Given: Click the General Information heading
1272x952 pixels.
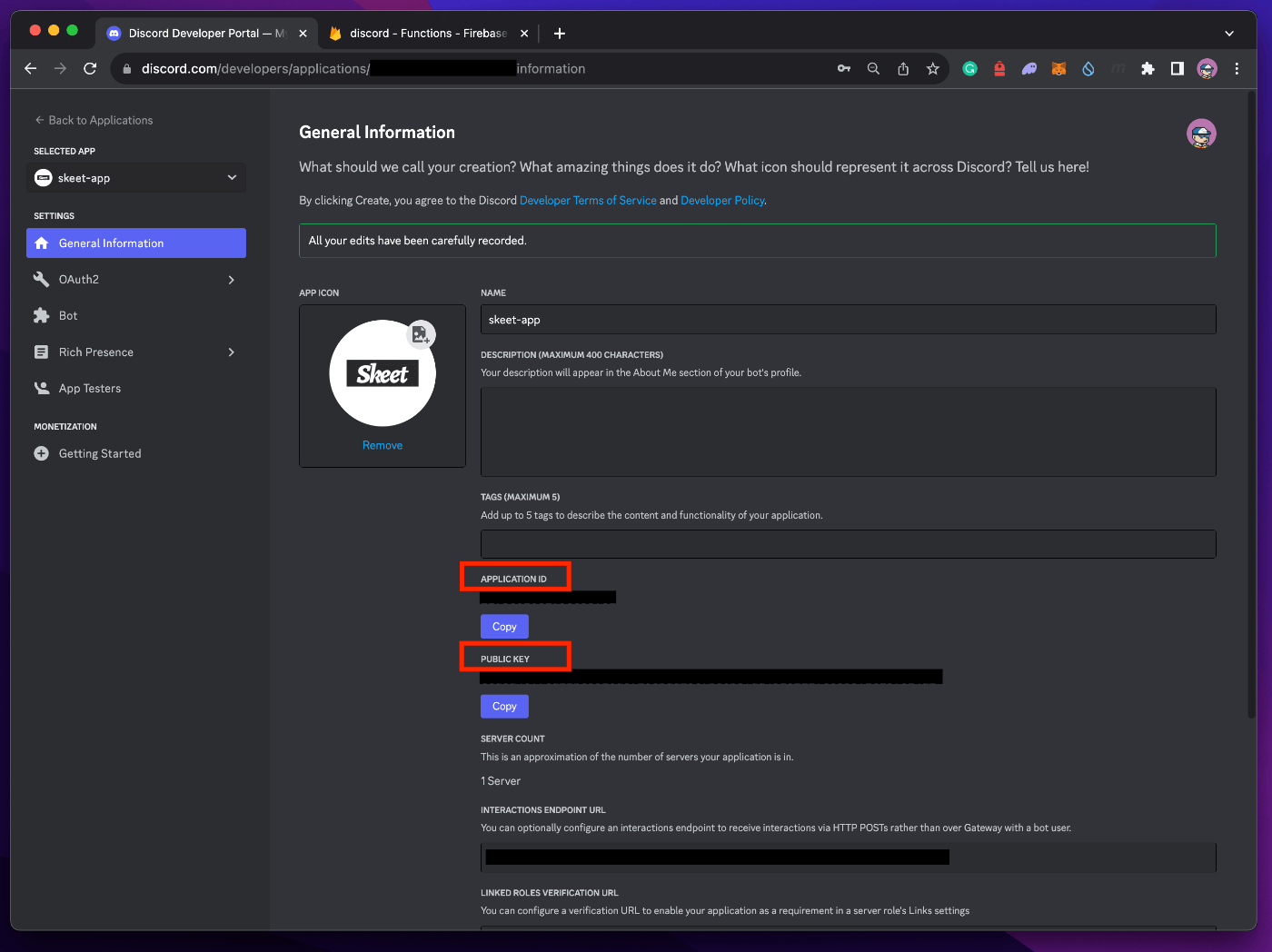Looking at the screenshot, I should 377,133.
